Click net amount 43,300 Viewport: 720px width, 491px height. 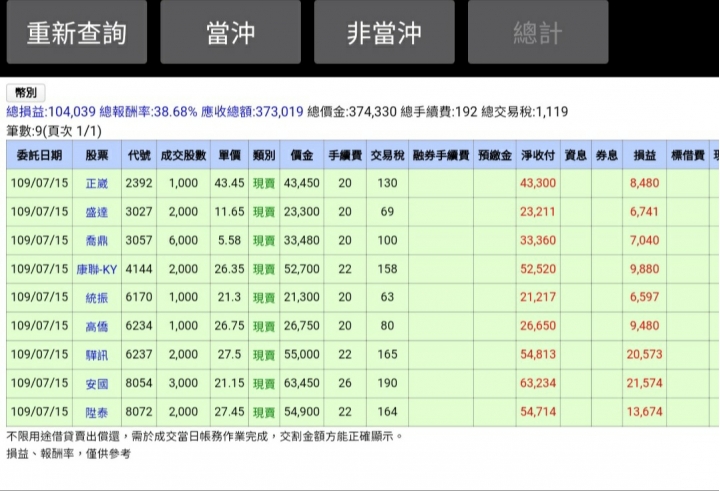[538, 183]
